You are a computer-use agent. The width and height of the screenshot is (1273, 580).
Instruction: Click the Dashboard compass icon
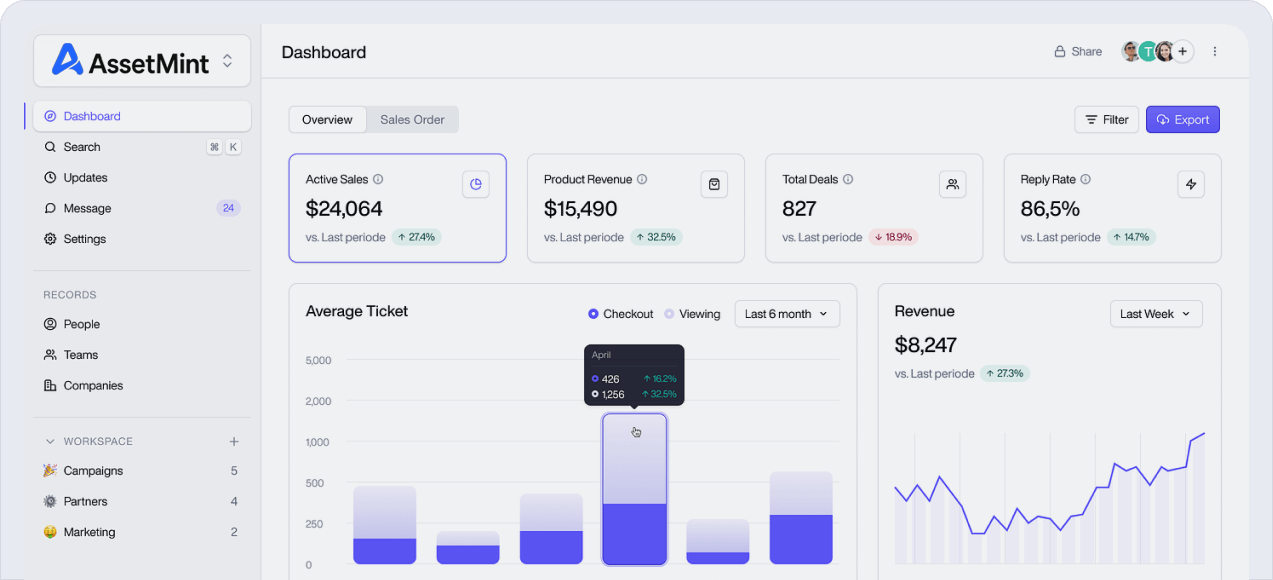[x=50, y=116]
